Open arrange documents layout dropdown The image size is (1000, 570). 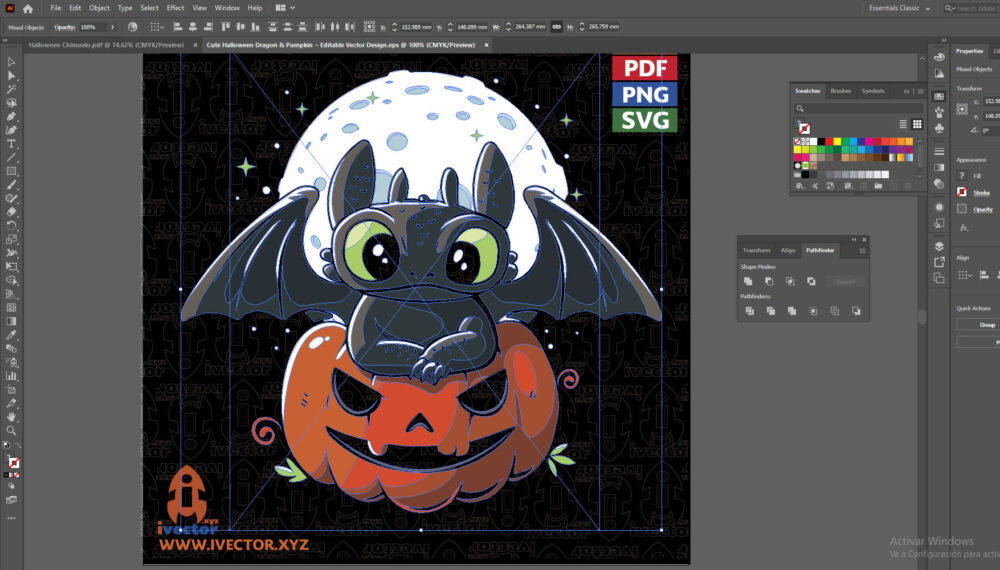coord(284,8)
